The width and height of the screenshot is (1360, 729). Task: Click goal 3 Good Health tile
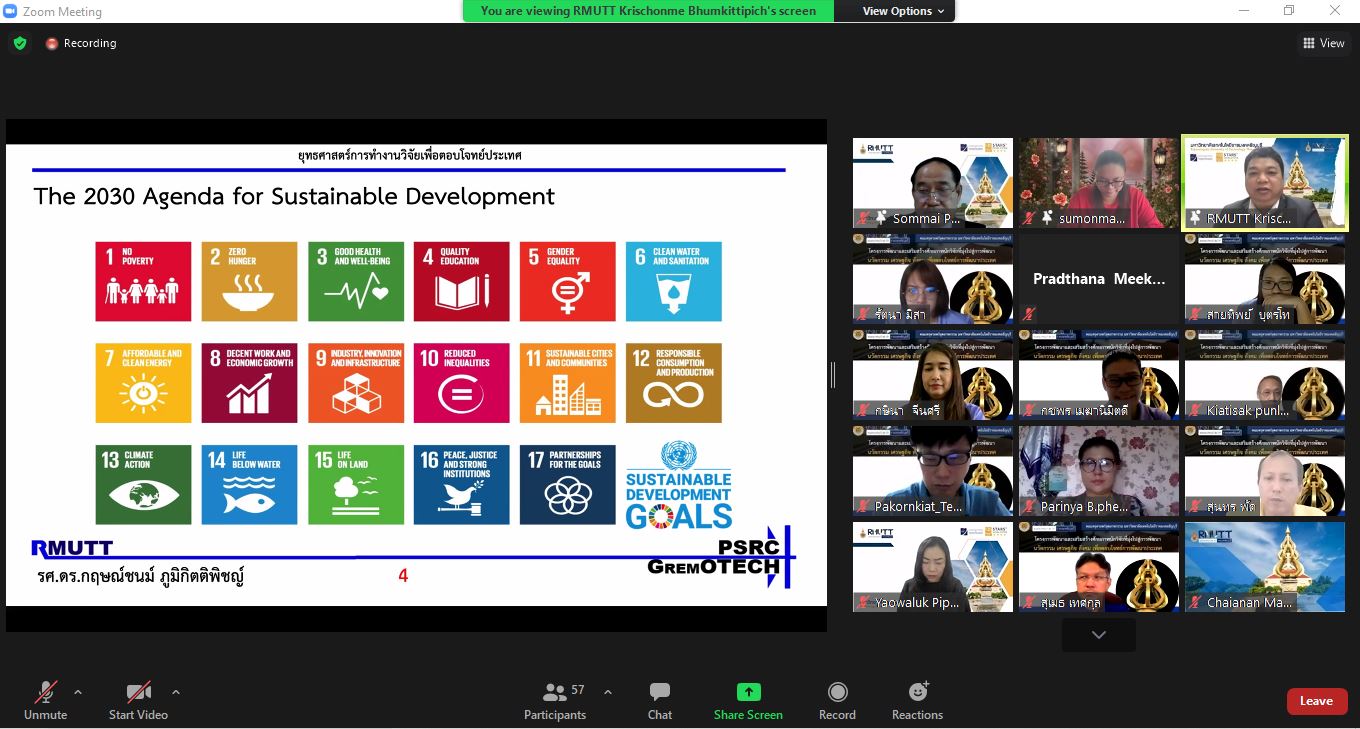click(x=356, y=281)
